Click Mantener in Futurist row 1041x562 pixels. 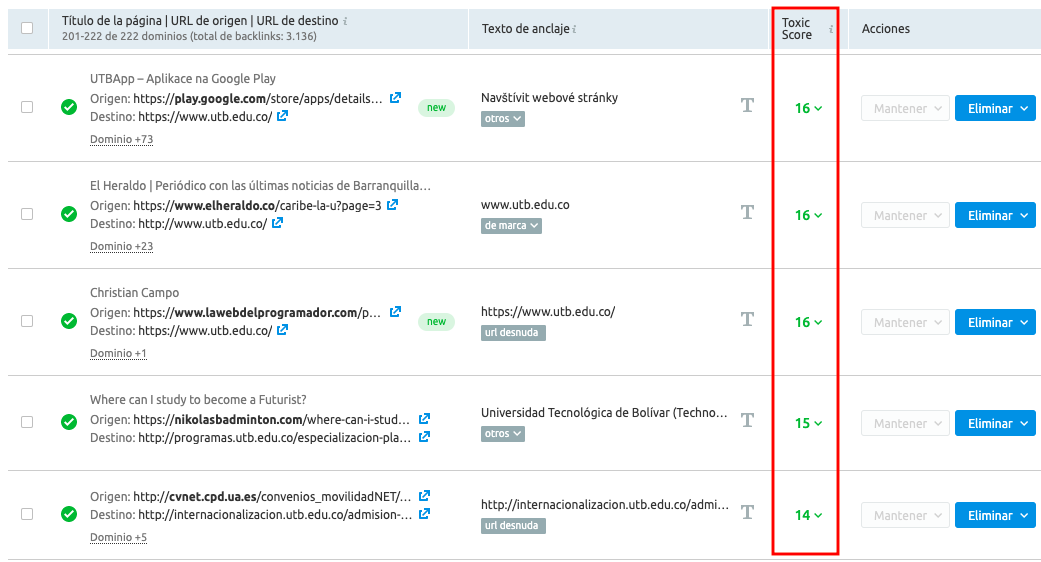pos(906,423)
